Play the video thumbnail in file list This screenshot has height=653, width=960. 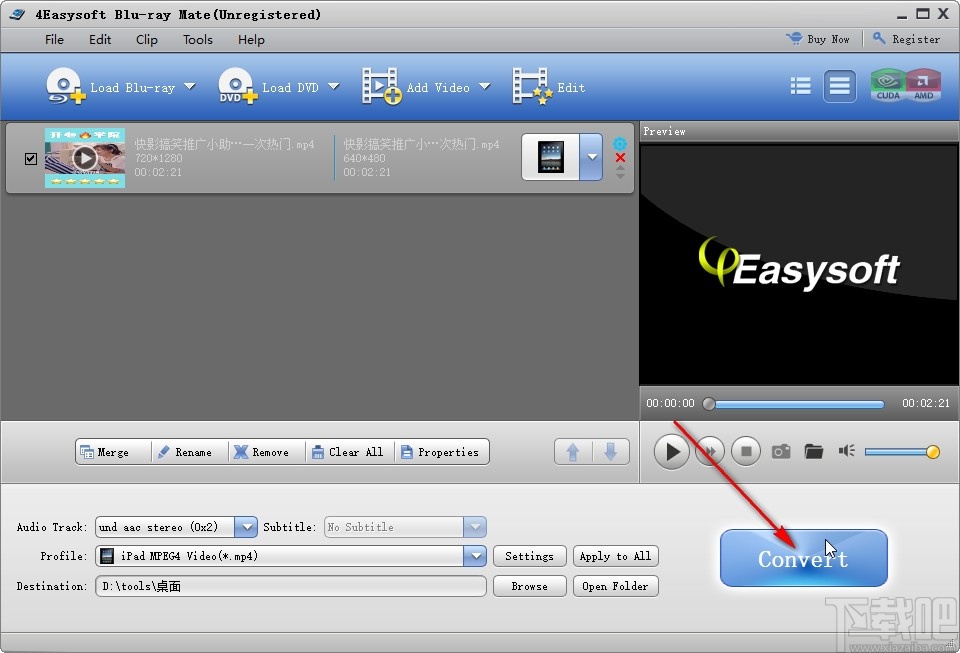click(84, 158)
